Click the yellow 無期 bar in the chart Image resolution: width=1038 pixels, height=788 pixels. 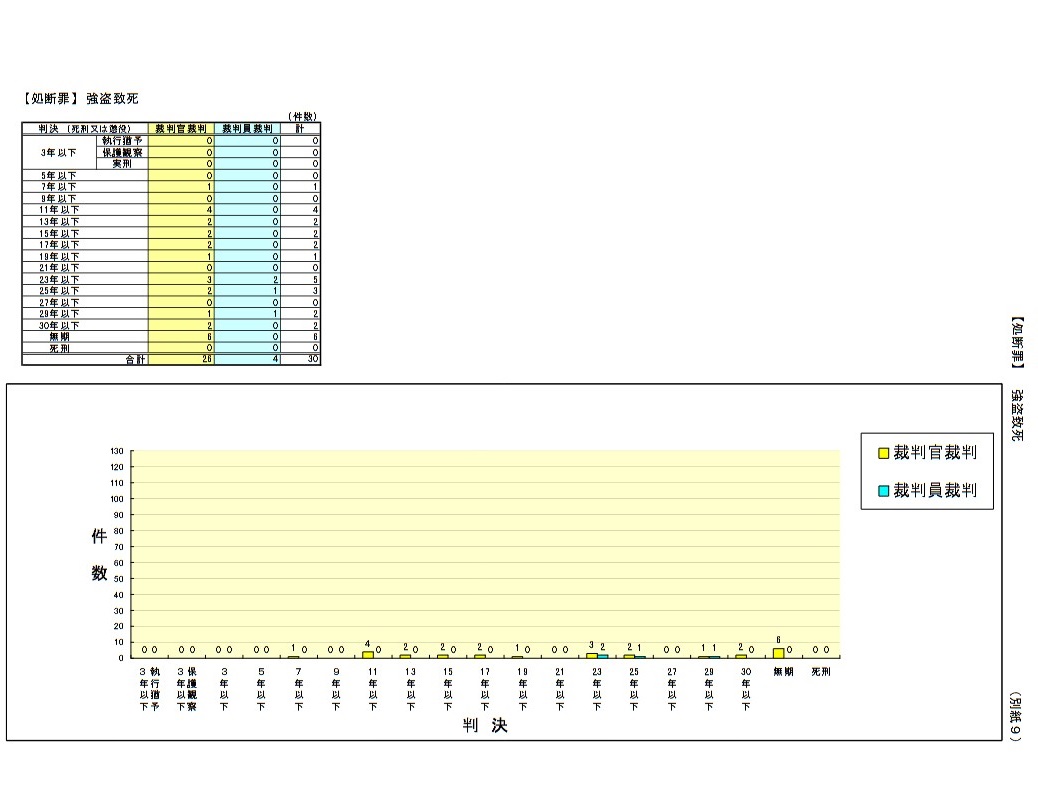pyautogui.click(x=778, y=653)
